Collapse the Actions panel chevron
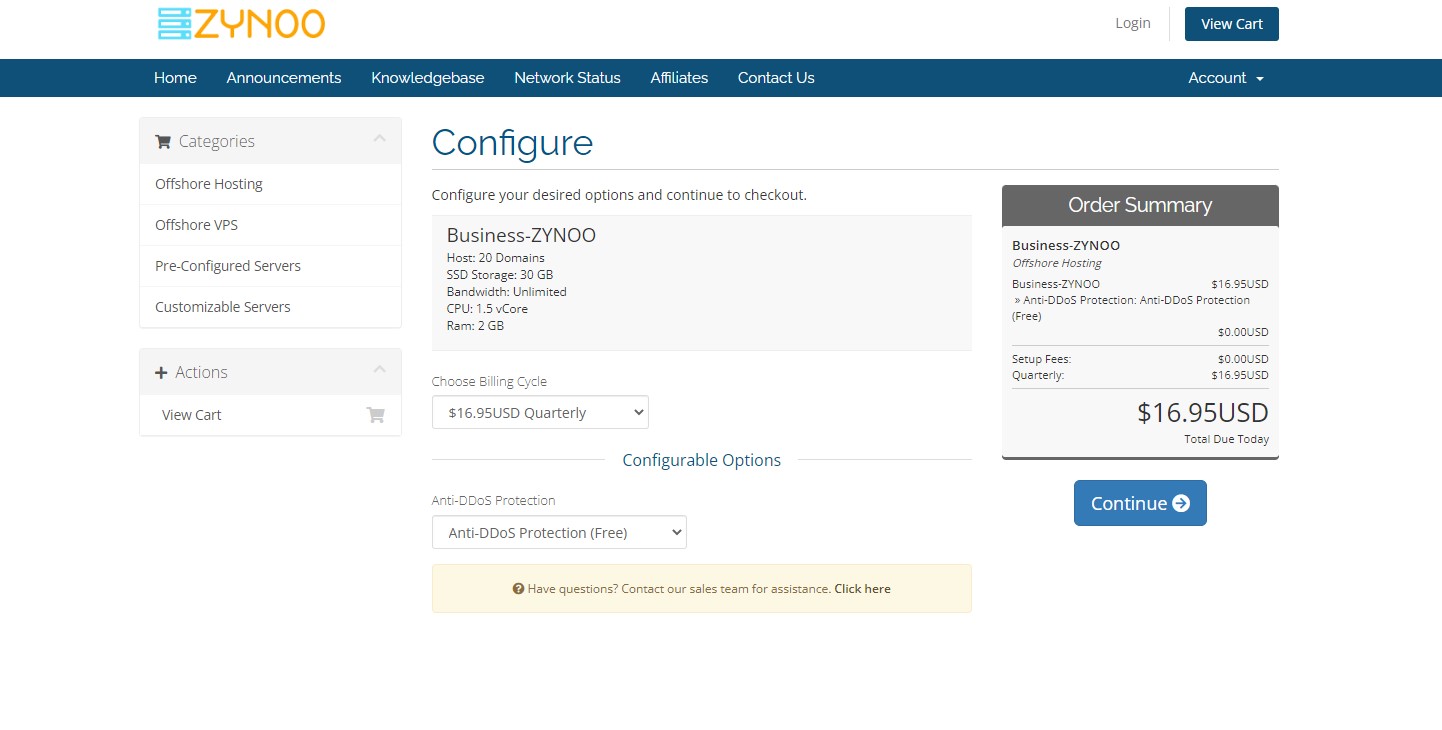 (x=379, y=370)
